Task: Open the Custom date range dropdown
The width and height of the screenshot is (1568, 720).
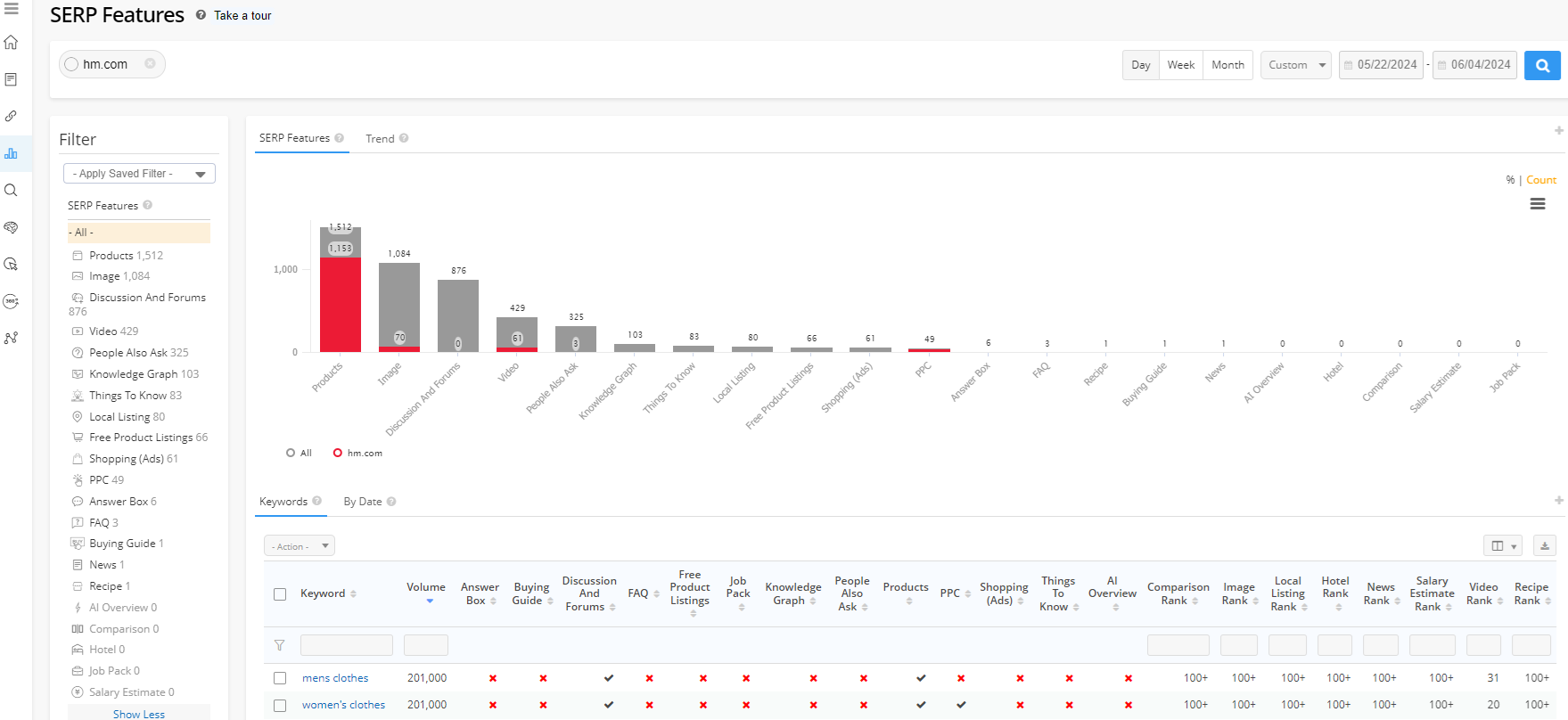Action: 1295,65
